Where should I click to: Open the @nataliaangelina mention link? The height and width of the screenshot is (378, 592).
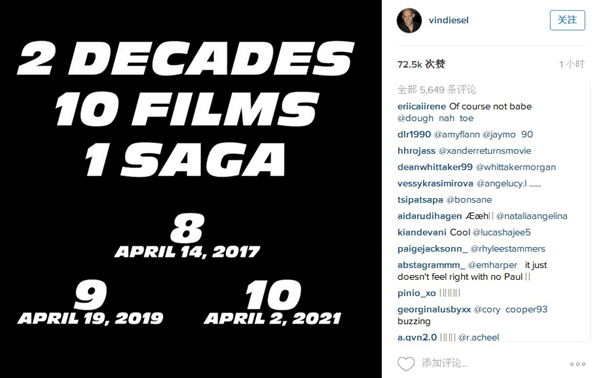(532, 216)
